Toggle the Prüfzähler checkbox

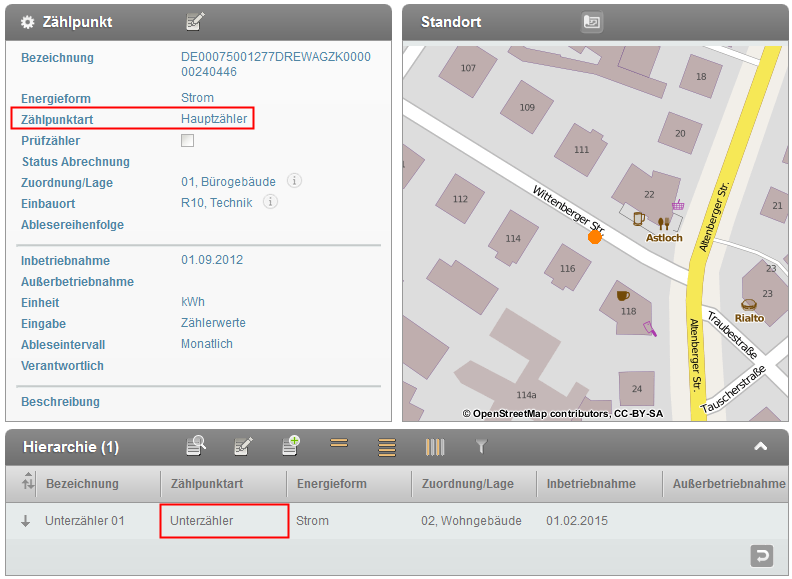tap(187, 141)
